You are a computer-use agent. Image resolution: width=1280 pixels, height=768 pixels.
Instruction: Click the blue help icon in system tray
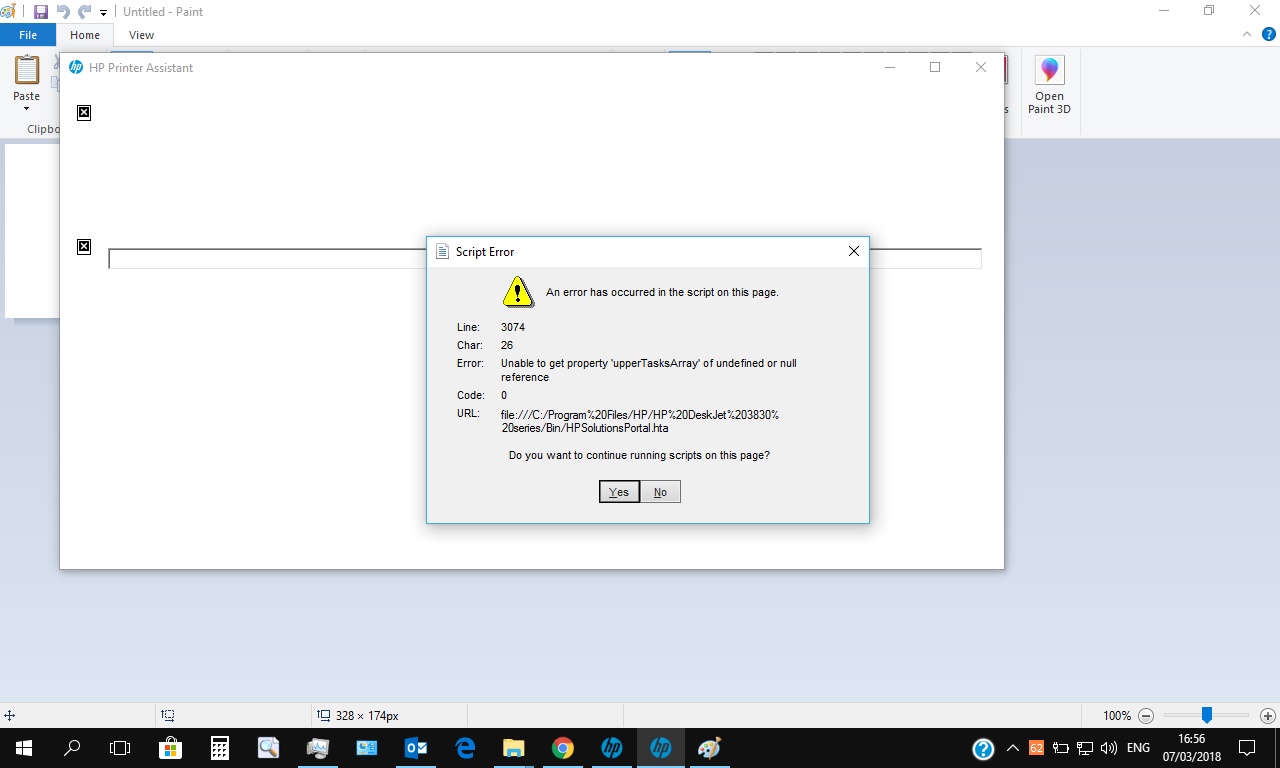point(983,748)
